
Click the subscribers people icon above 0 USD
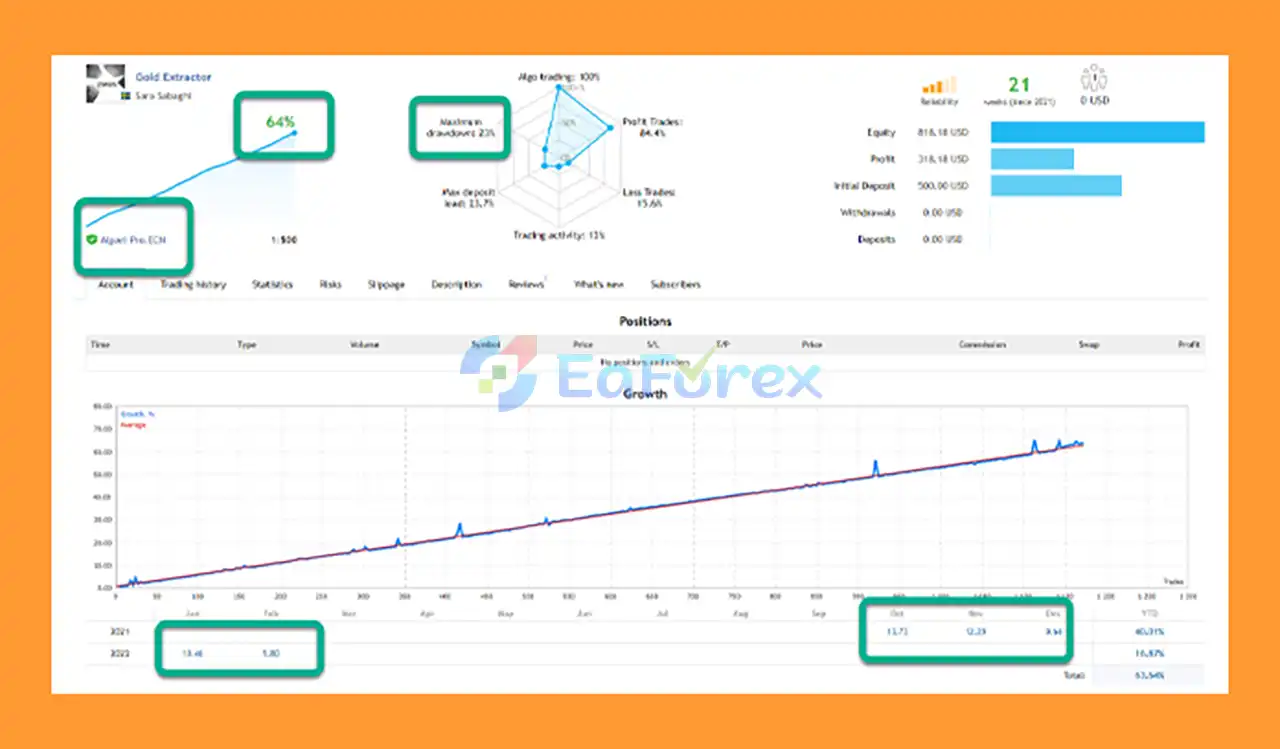click(x=1093, y=79)
